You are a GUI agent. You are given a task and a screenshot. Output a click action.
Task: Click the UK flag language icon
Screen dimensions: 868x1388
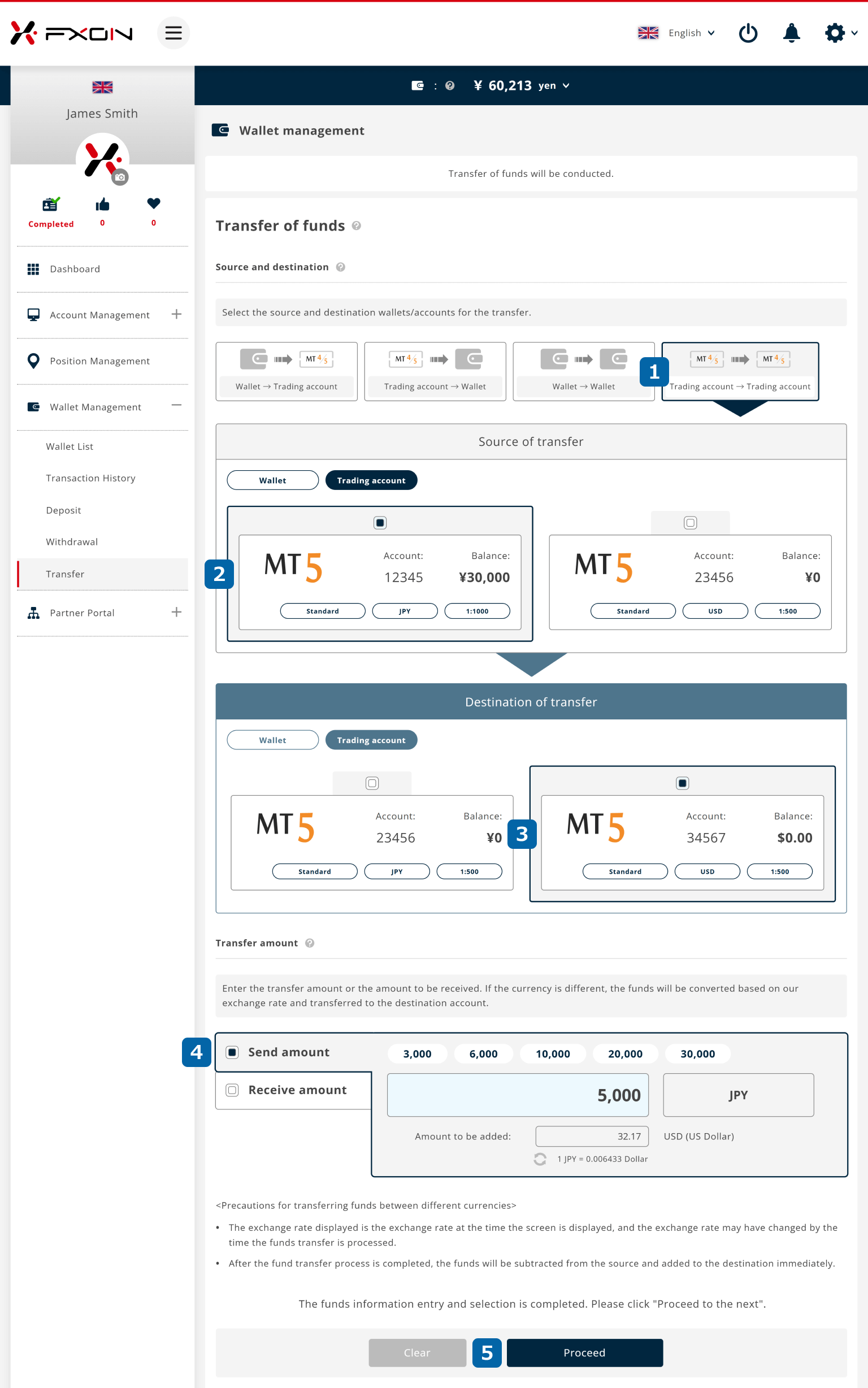(x=648, y=33)
